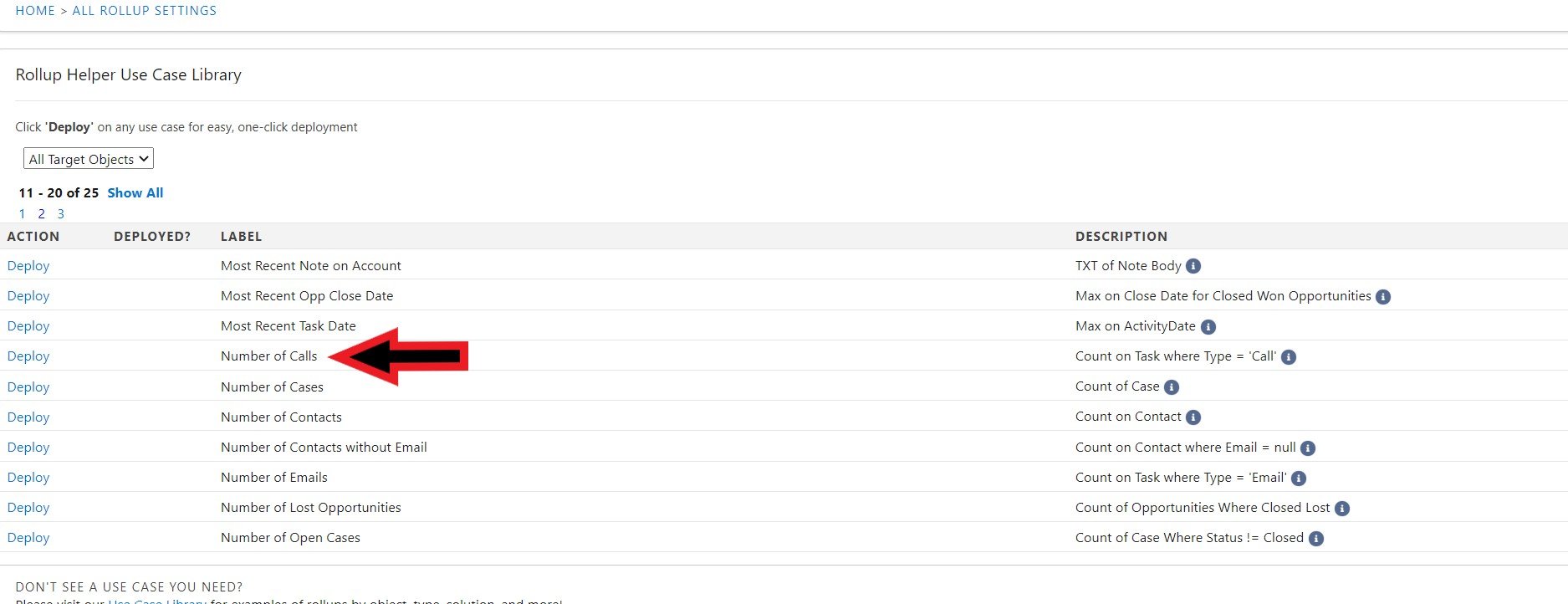Go to page 2 of results

[x=41, y=213]
